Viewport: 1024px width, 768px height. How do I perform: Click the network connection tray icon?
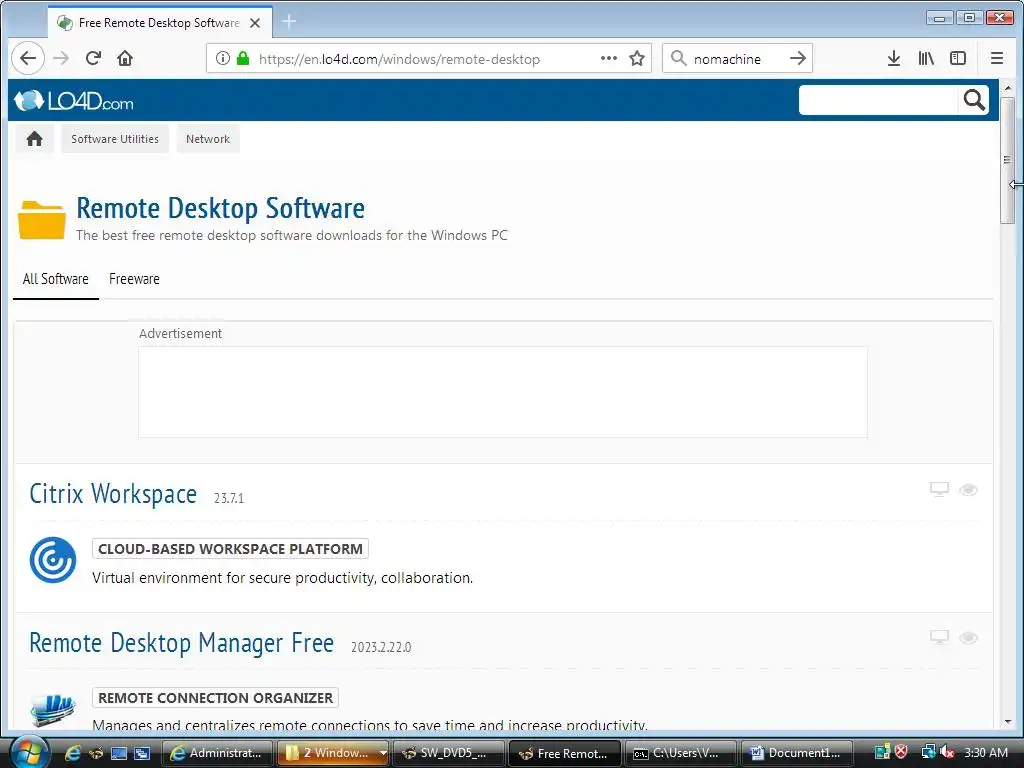coord(928,752)
